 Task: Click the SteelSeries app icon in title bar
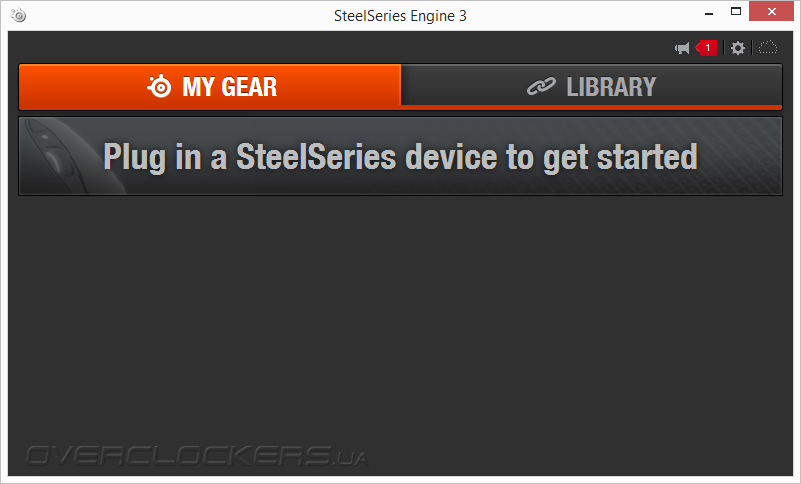(19, 15)
